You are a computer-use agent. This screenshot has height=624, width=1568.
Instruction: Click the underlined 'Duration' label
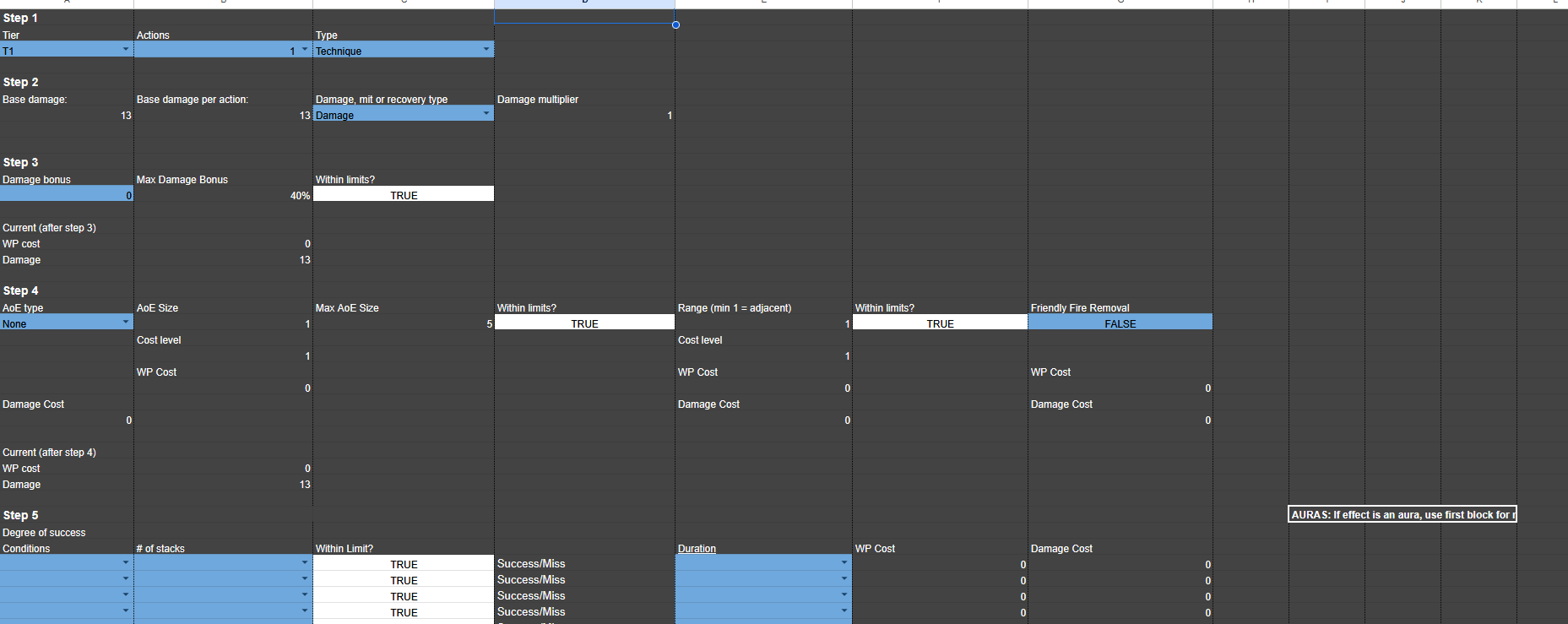(x=697, y=548)
